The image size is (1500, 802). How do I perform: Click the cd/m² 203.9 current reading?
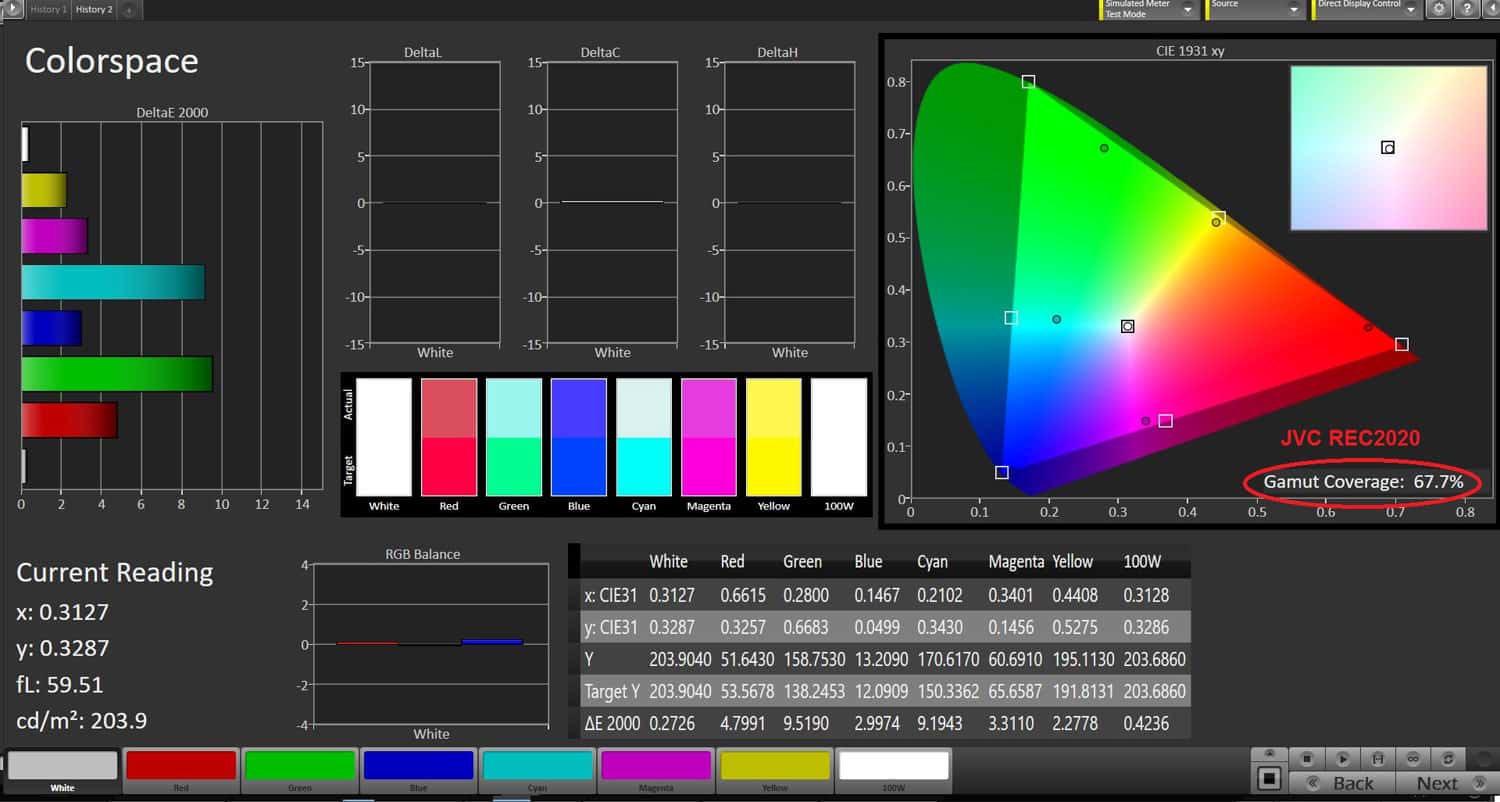(x=81, y=721)
